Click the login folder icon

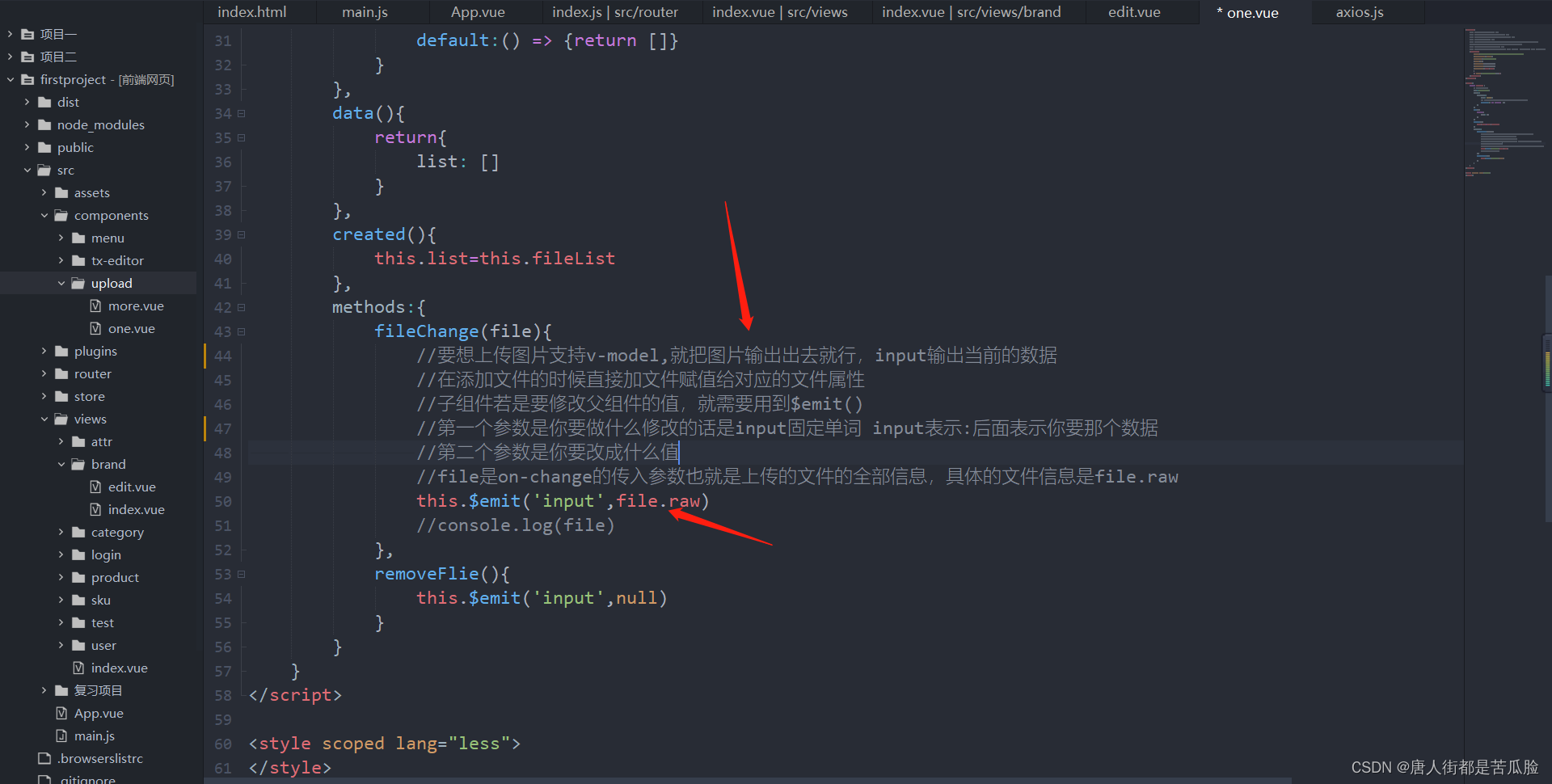coord(78,554)
